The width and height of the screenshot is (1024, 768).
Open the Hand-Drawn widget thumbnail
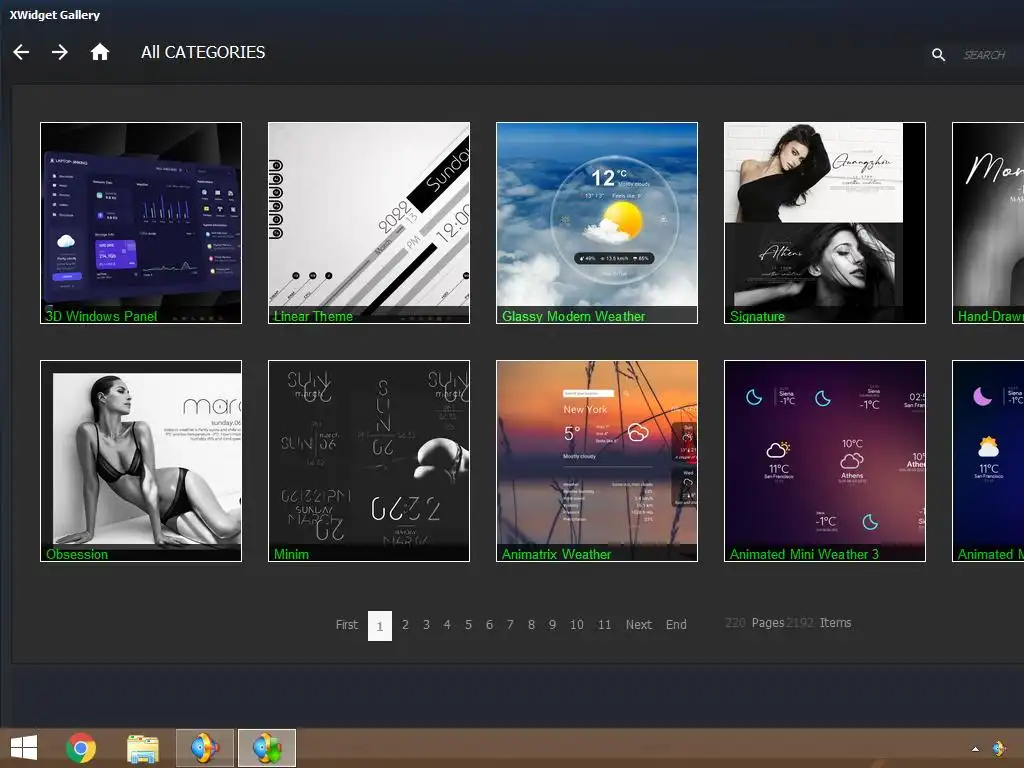[x=988, y=223]
